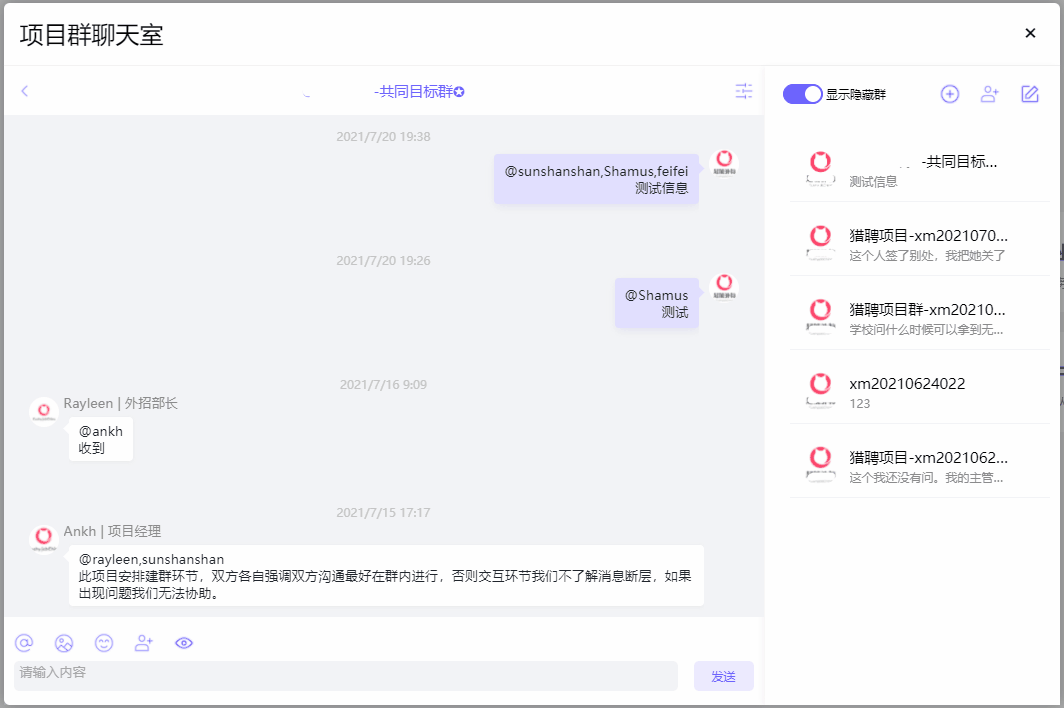Screen dimensions: 1064x708
Task: Click the @ mention icon in input toolbar
Action: (x=24, y=643)
